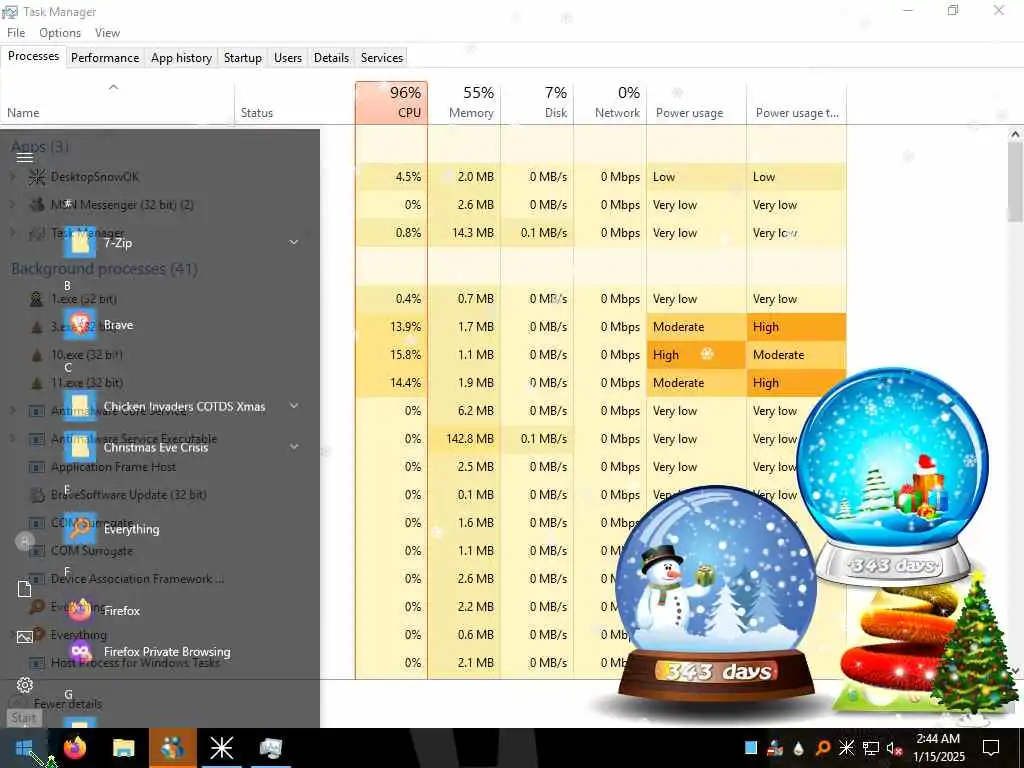The image size is (1024, 768).
Task: Select the 14.4% CPU cell
Action: point(391,383)
